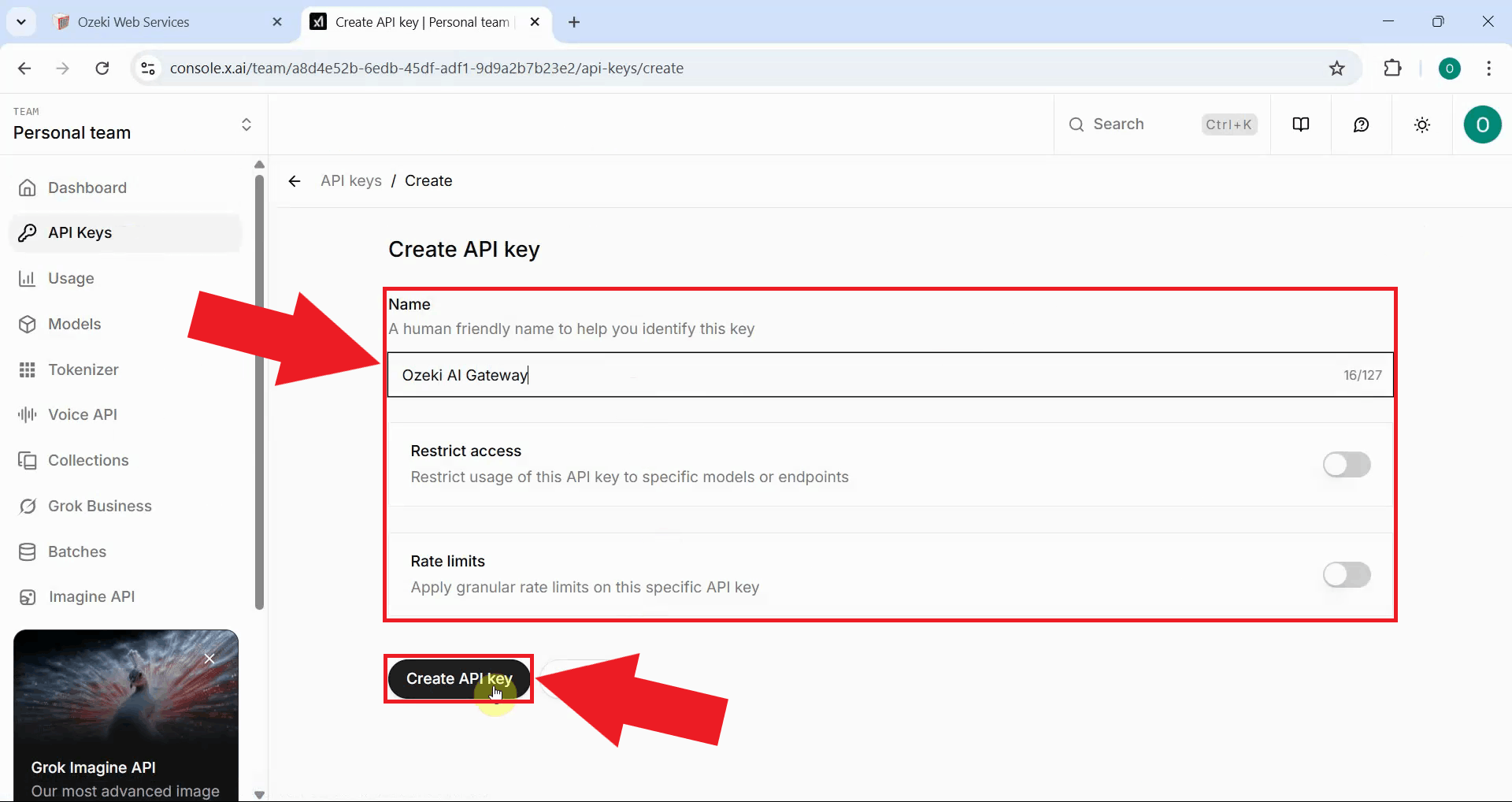Open the Tokenizer sidebar entry
This screenshot has height=802, width=1512.
click(x=83, y=369)
